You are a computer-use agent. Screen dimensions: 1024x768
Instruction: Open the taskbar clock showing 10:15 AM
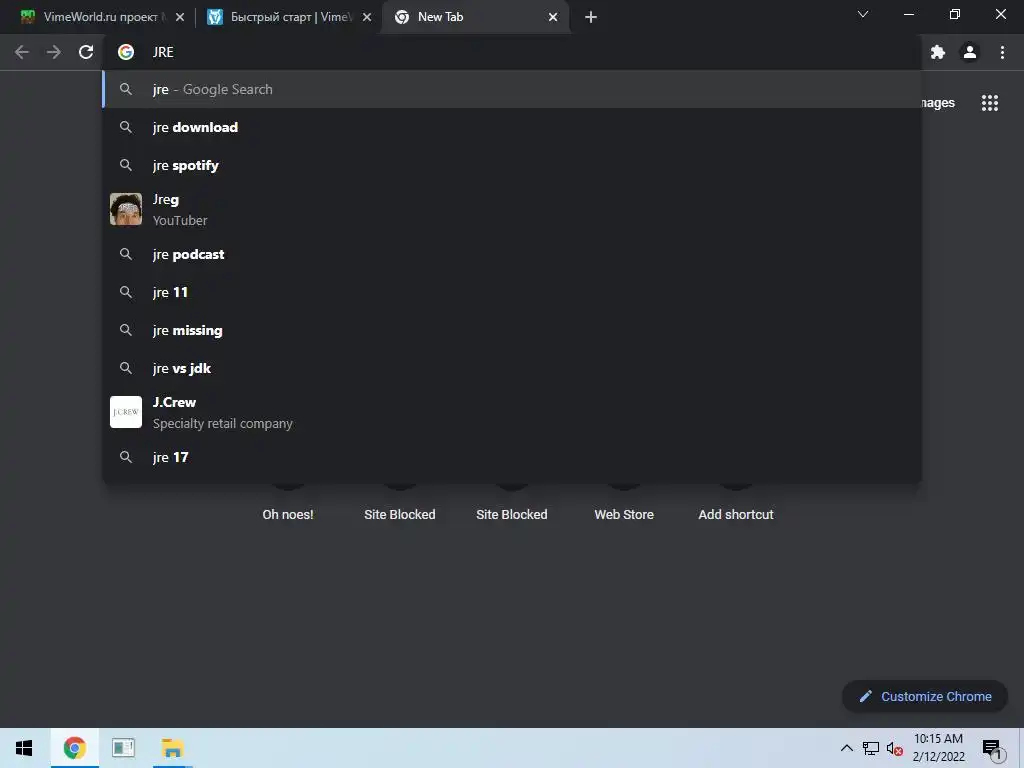[x=938, y=748]
